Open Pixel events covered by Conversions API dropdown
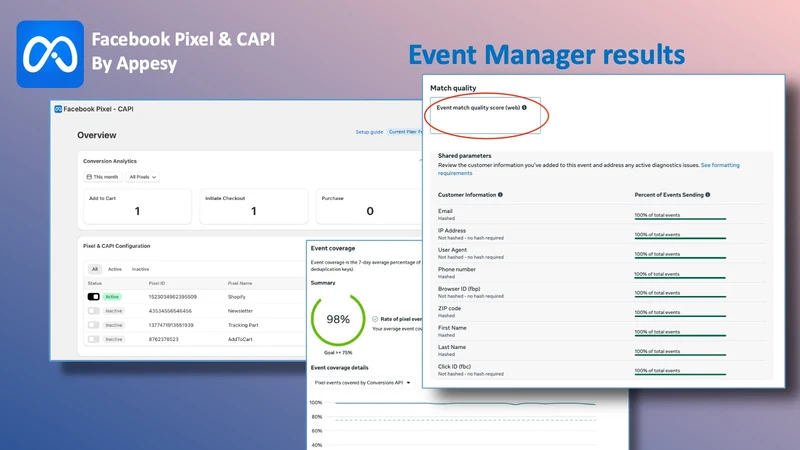This screenshot has width=800, height=450. point(362,383)
